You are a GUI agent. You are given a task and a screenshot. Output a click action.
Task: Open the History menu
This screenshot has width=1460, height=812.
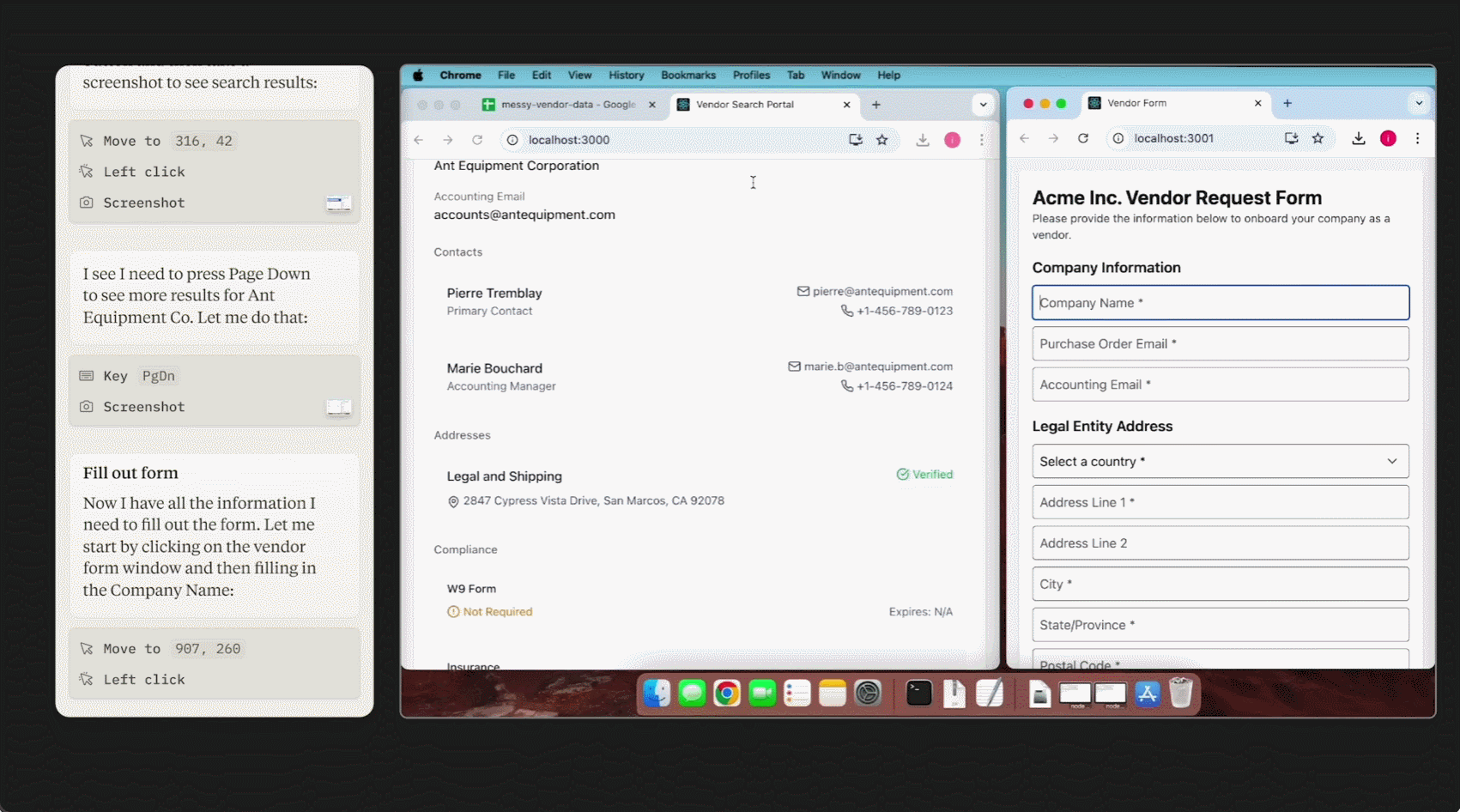coord(627,76)
